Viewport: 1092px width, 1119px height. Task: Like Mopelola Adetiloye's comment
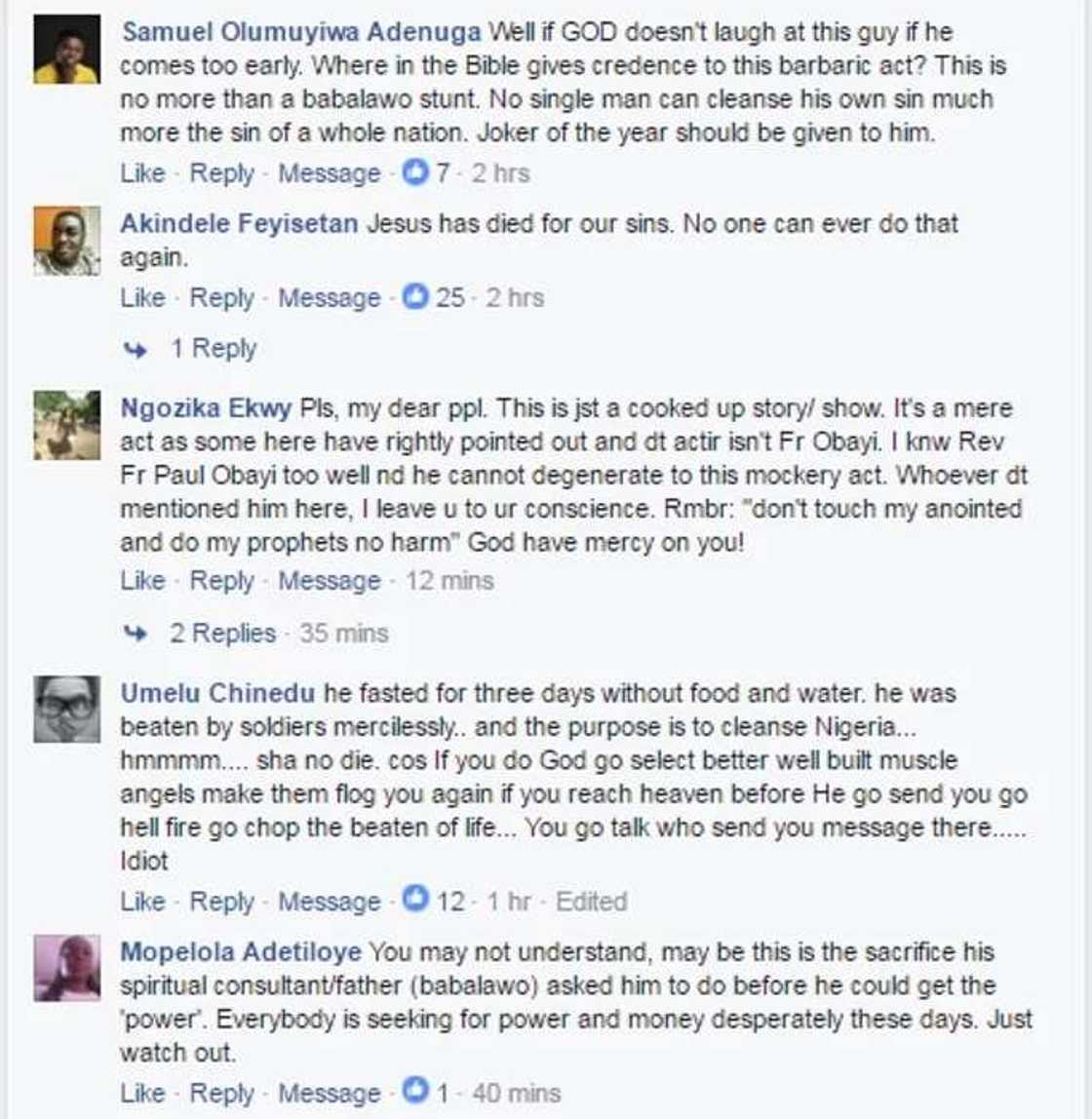click(142, 1093)
